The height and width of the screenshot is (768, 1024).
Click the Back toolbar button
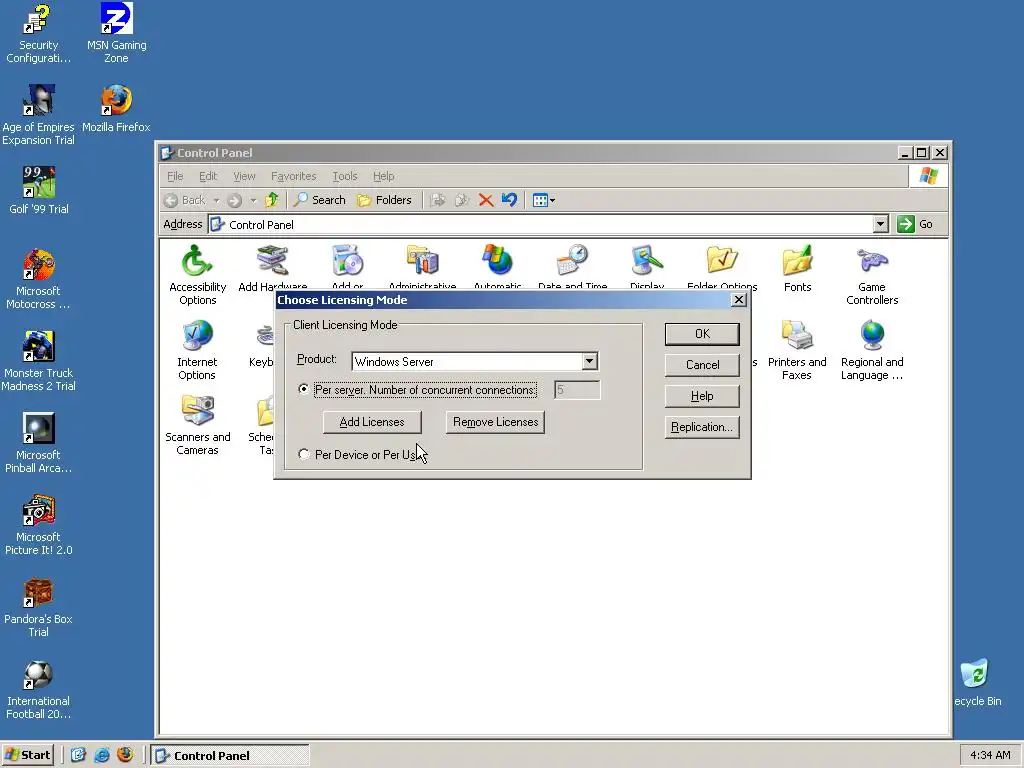click(x=185, y=200)
